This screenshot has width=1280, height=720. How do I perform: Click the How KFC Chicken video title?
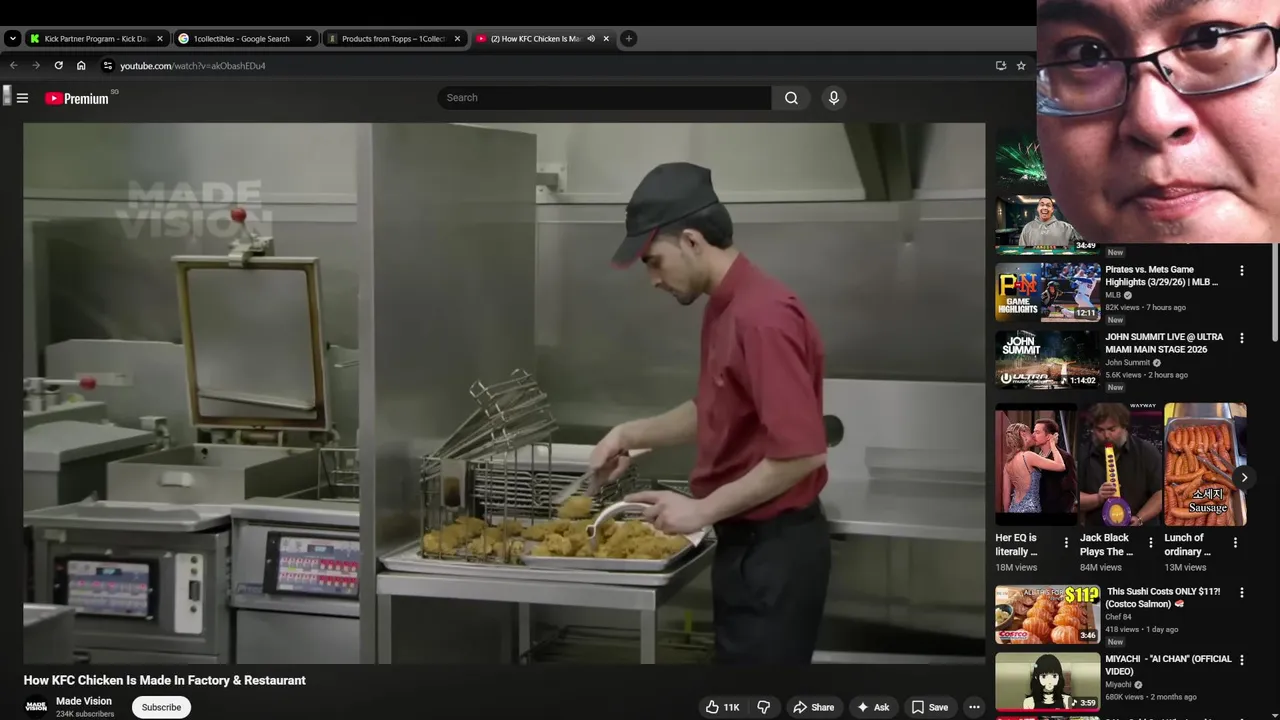(x=165, y=680)
